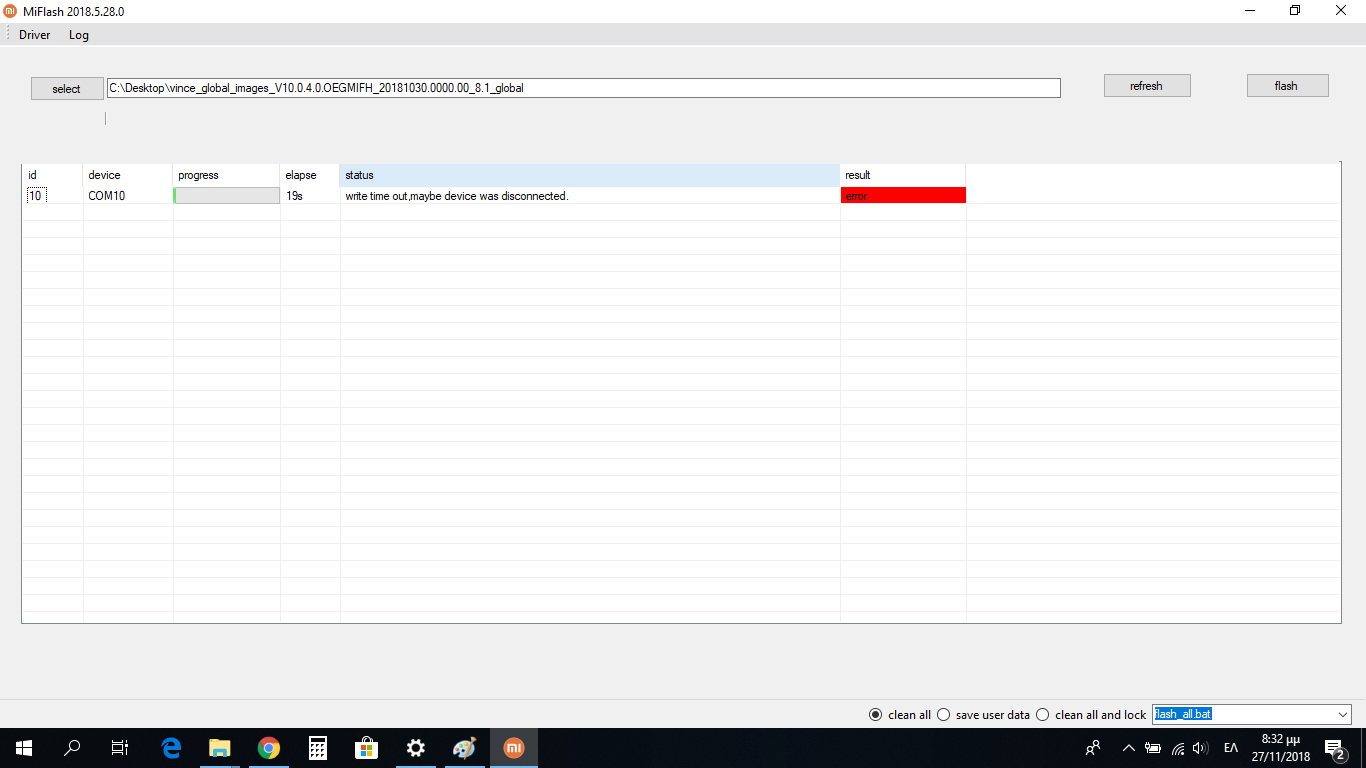Image resolution: width=1366 pixels, height=768 pixels.
Task: Click the id column header
Action: (x=53, y=175)
